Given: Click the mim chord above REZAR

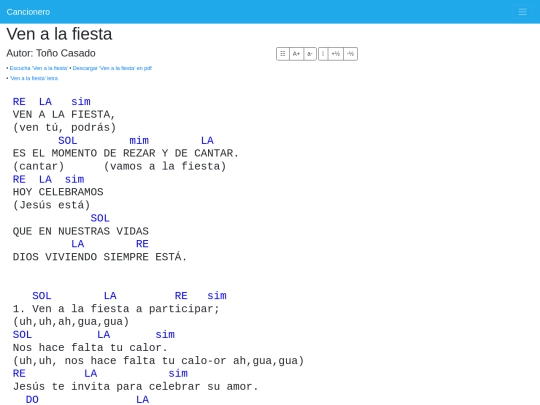Looking at the screenshot, I should coord(139,141).
